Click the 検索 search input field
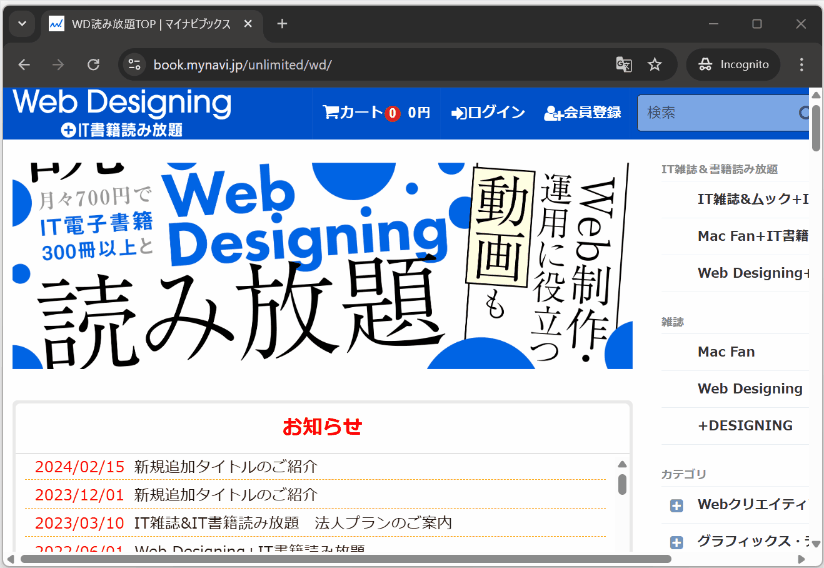 pyautogui.click(x=715, y=113)
